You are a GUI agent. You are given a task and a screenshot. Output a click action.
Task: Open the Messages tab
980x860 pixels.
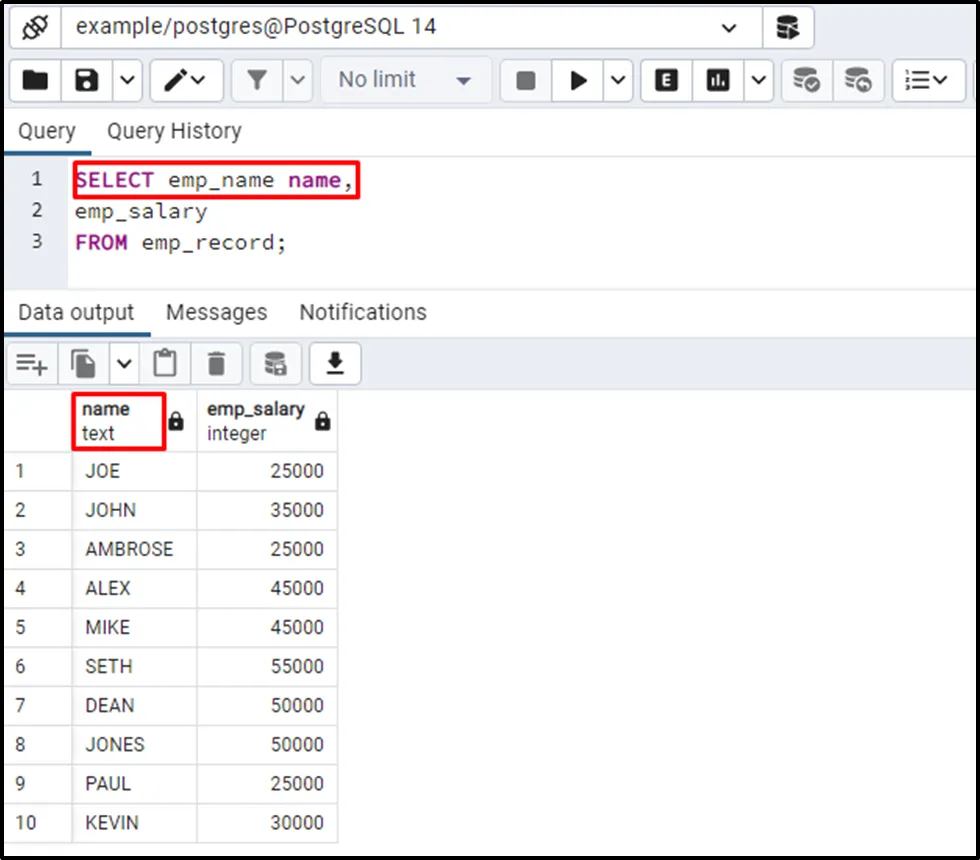(x=216, y=312)
